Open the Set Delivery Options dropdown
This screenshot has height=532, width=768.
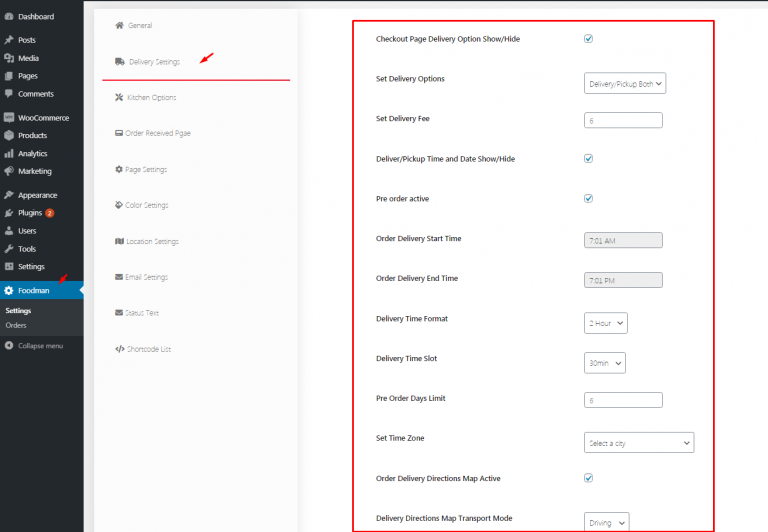point(624,84)
